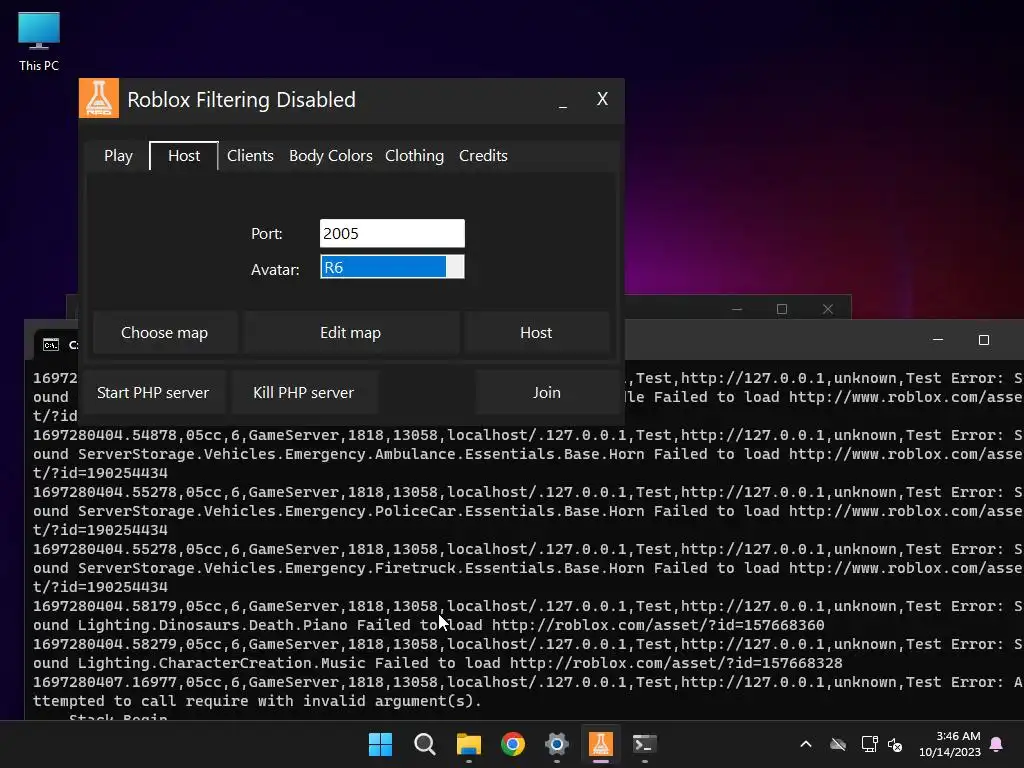Screen dimensions: 1024x768
Task: Click the console window's command prompt icon
Action: click(x=51, y=345)
